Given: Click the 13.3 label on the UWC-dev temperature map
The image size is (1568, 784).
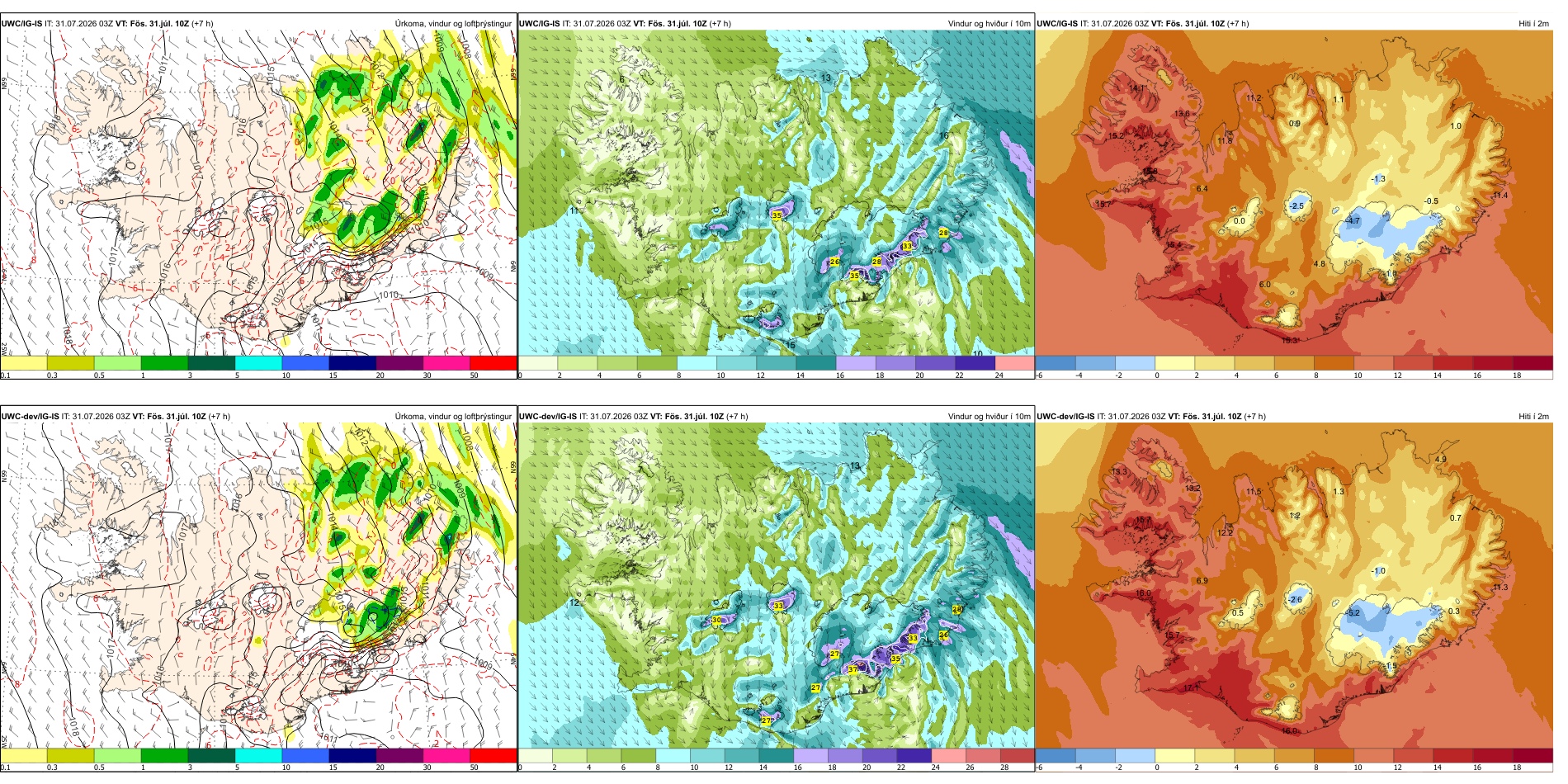Looking at the screenshot, I should 1119,472.
